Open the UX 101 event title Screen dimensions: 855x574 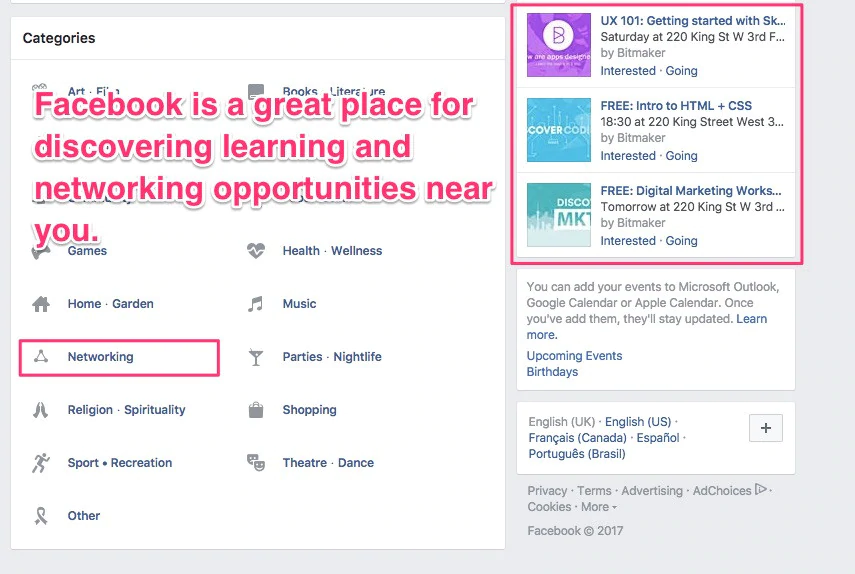(x=693, y=21)
